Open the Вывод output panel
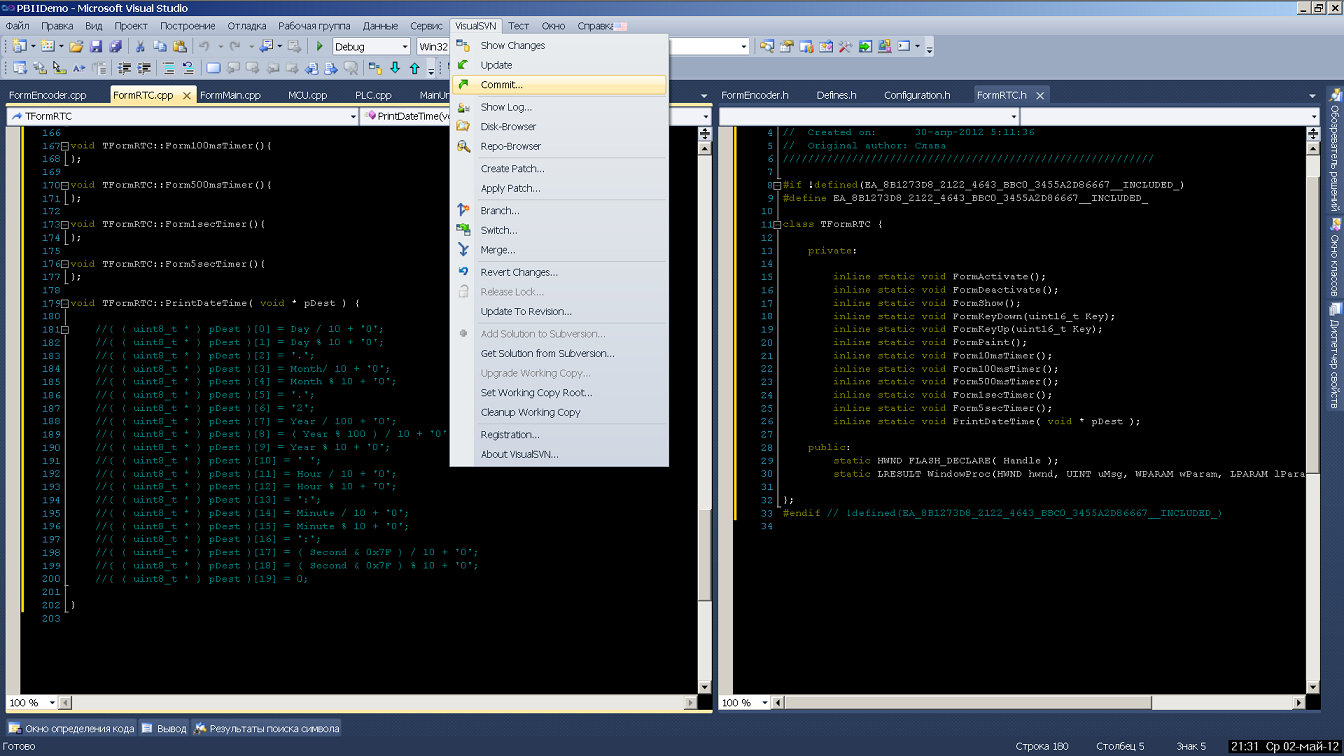The image size is (1344, 756). [165, 728]
